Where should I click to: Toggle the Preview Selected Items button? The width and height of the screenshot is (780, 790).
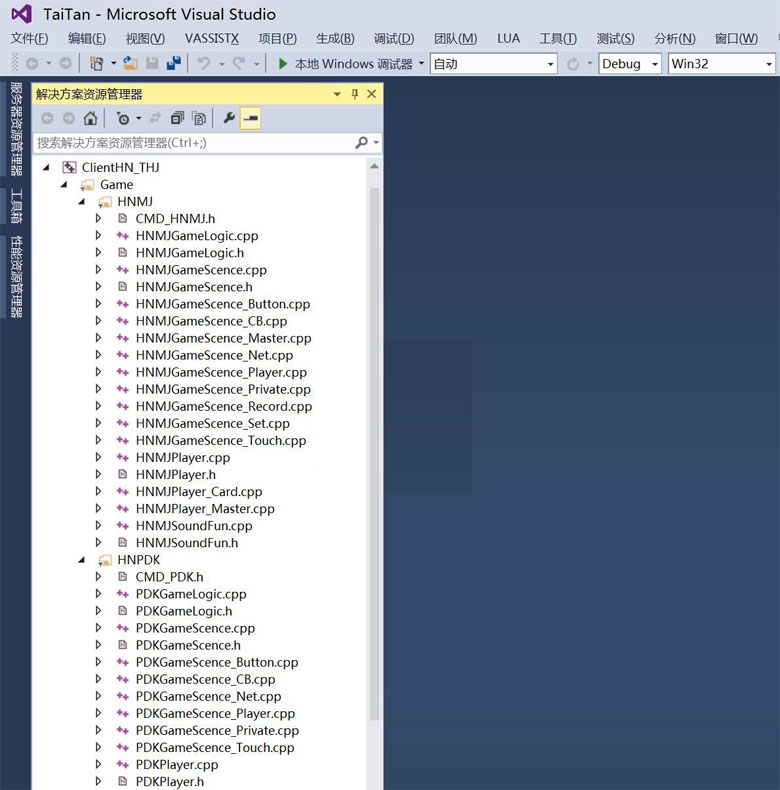[x=250, y=118]
